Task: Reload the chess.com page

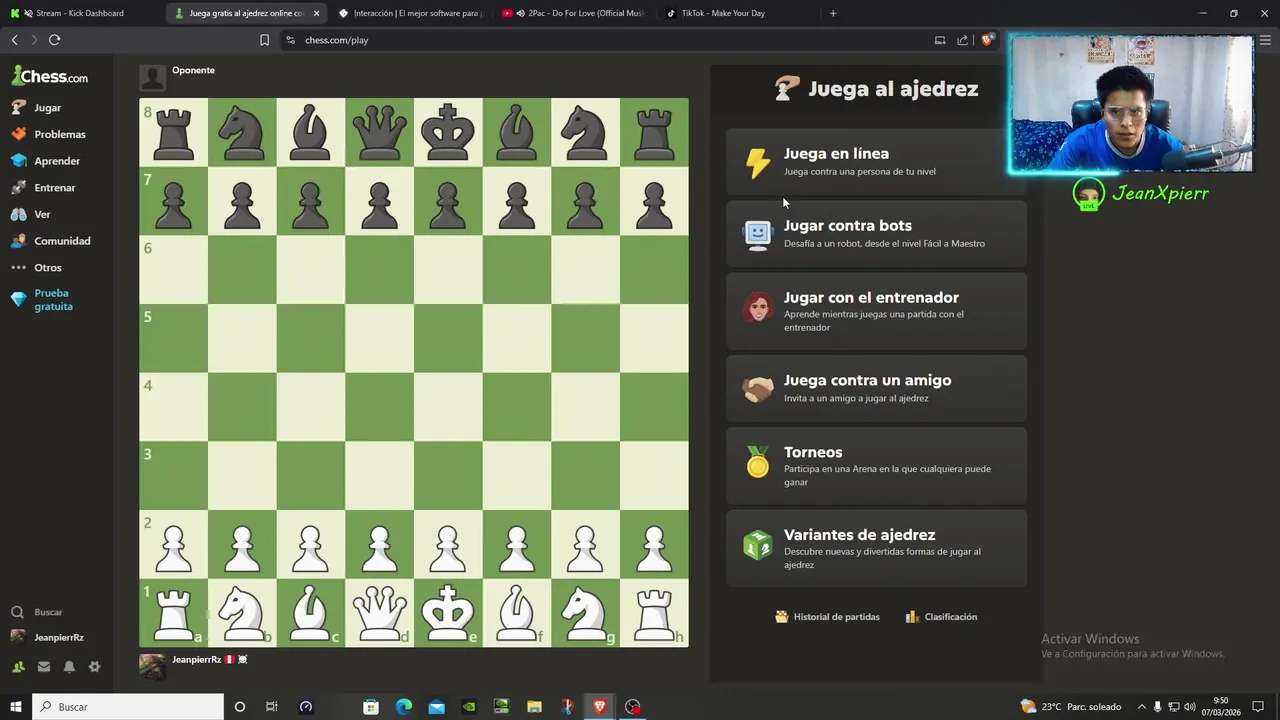Action: click(x=54, y=40)
